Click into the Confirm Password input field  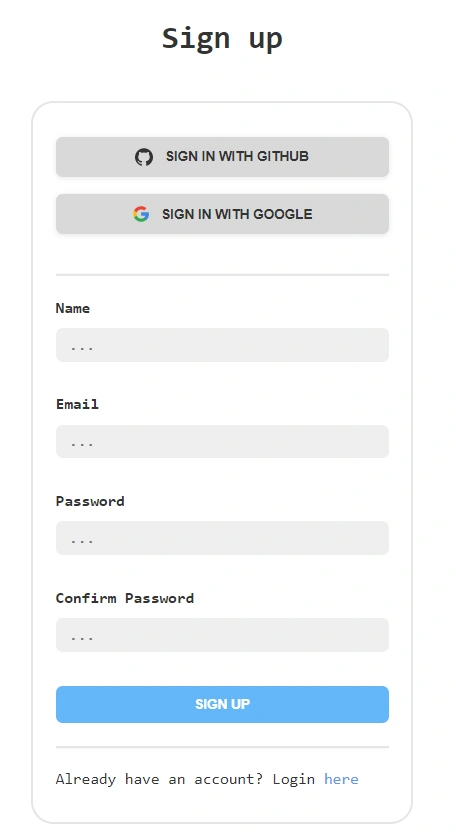[x=222, y=635]
